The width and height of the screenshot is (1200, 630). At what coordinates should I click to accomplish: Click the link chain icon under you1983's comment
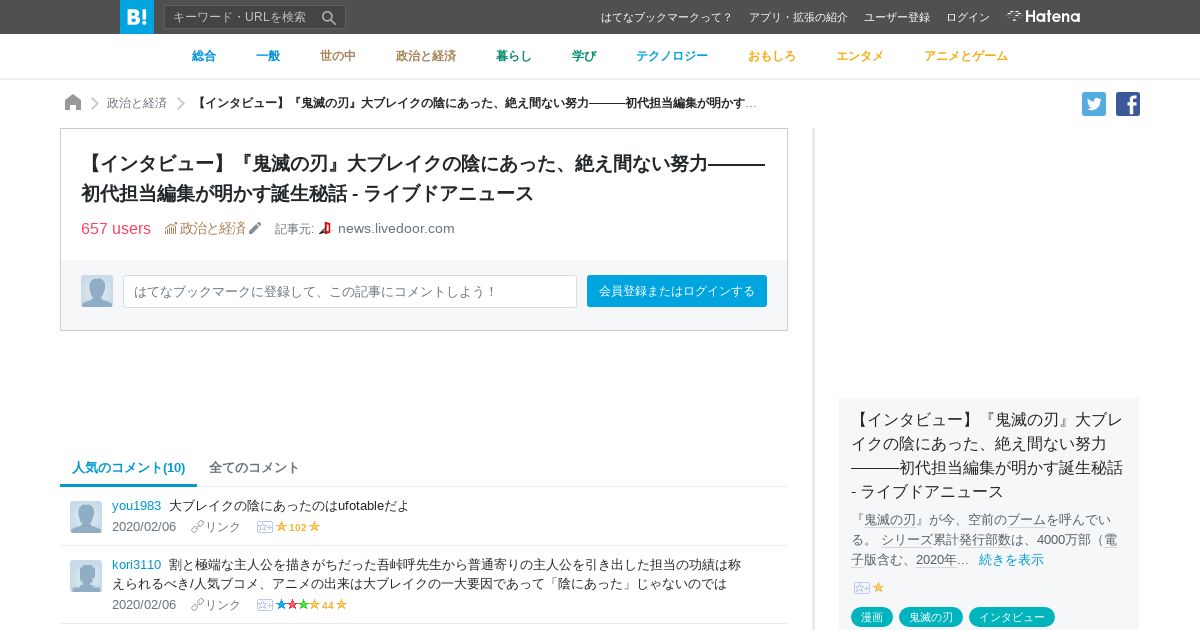197,527
